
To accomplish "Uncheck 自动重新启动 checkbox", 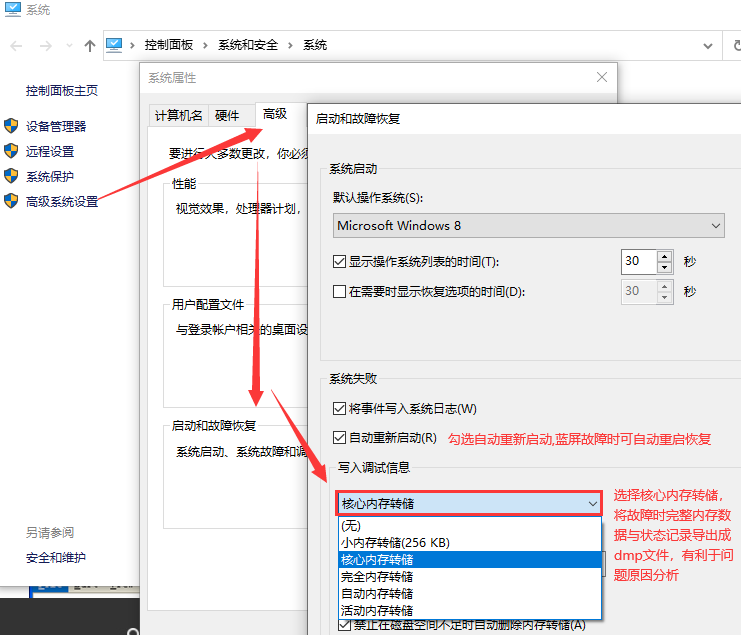I will coord(339,437).
